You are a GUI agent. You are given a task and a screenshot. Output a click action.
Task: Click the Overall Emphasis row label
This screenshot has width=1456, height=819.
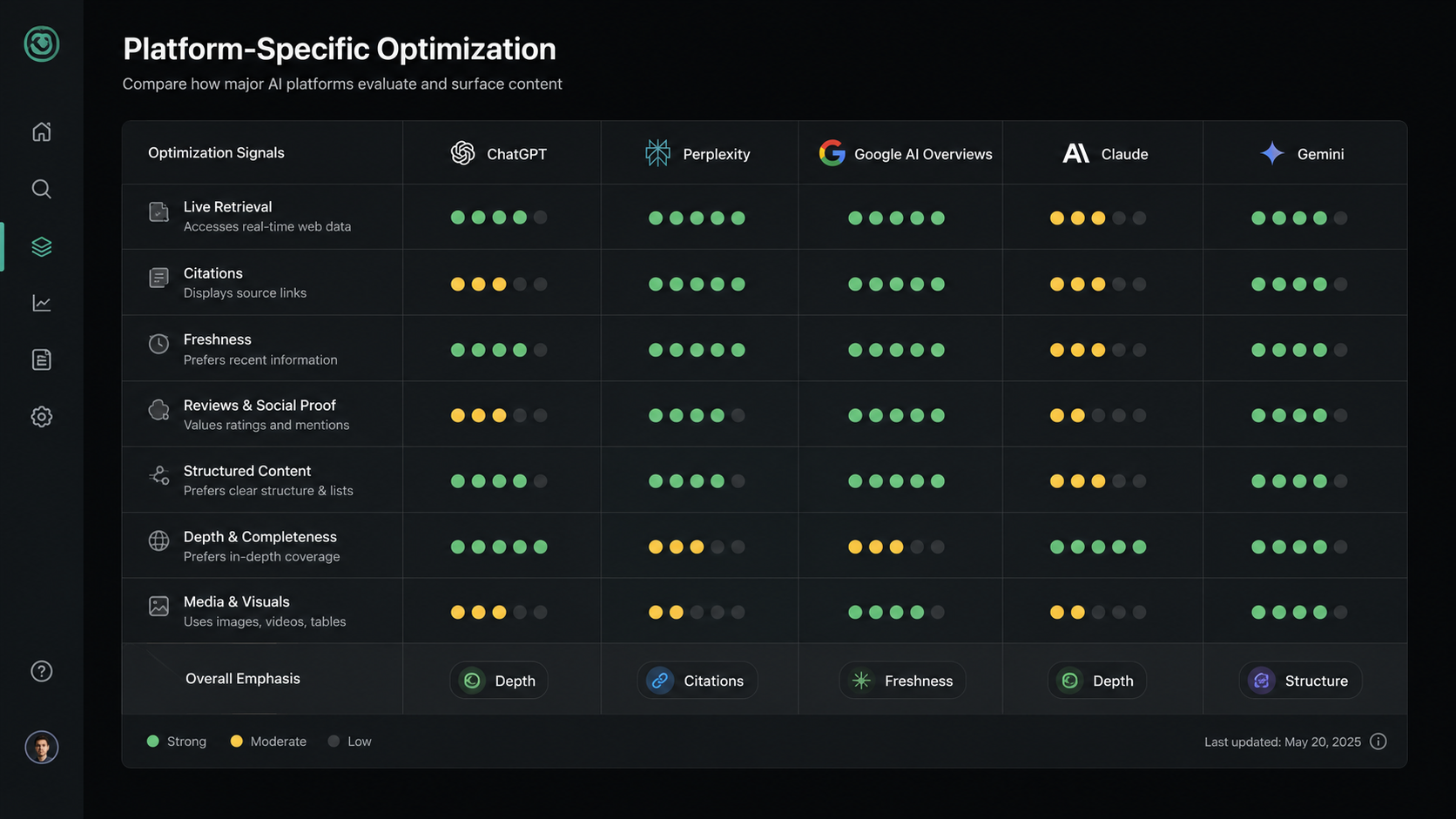[243, 678]
